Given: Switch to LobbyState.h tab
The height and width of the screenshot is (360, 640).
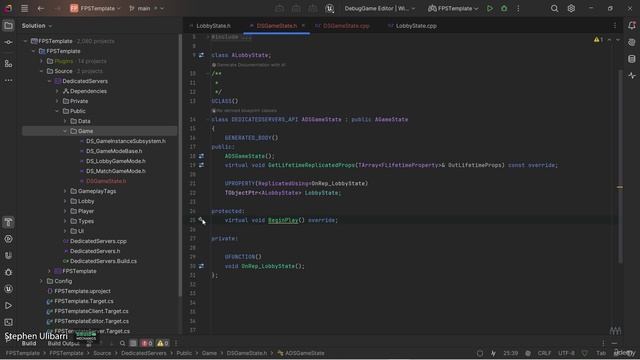Looking at the screenshot, I should [213, 26].
